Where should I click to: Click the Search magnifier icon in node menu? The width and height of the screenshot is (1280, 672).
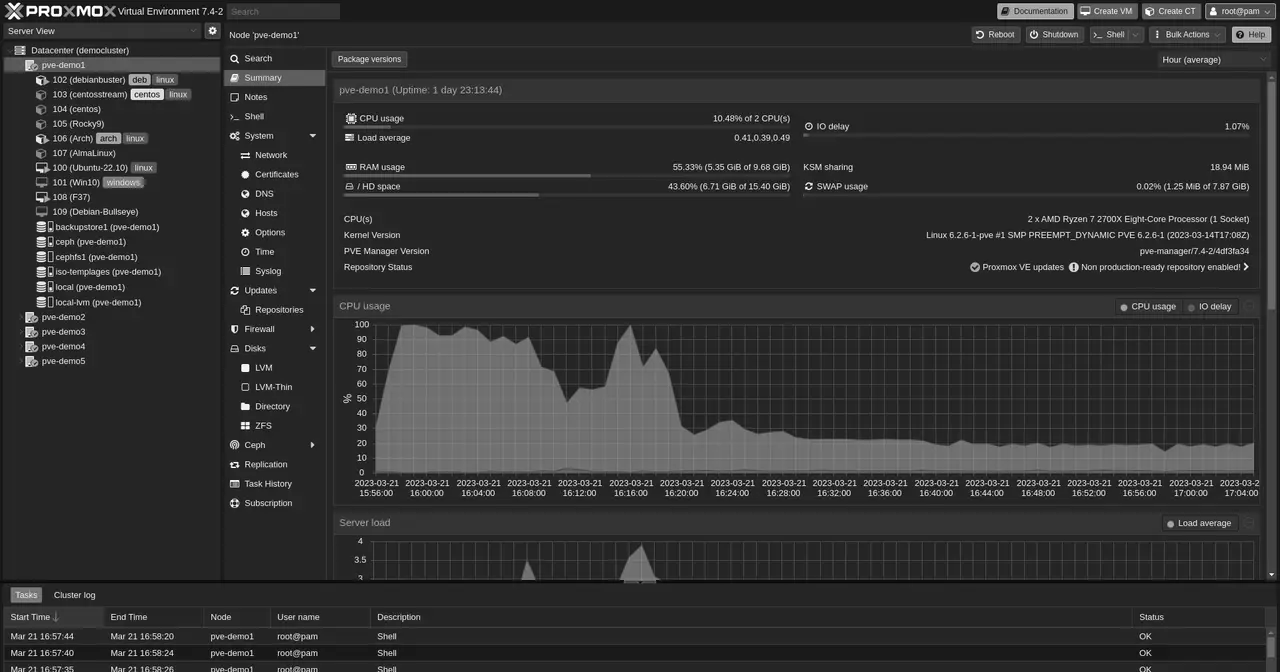235,59
